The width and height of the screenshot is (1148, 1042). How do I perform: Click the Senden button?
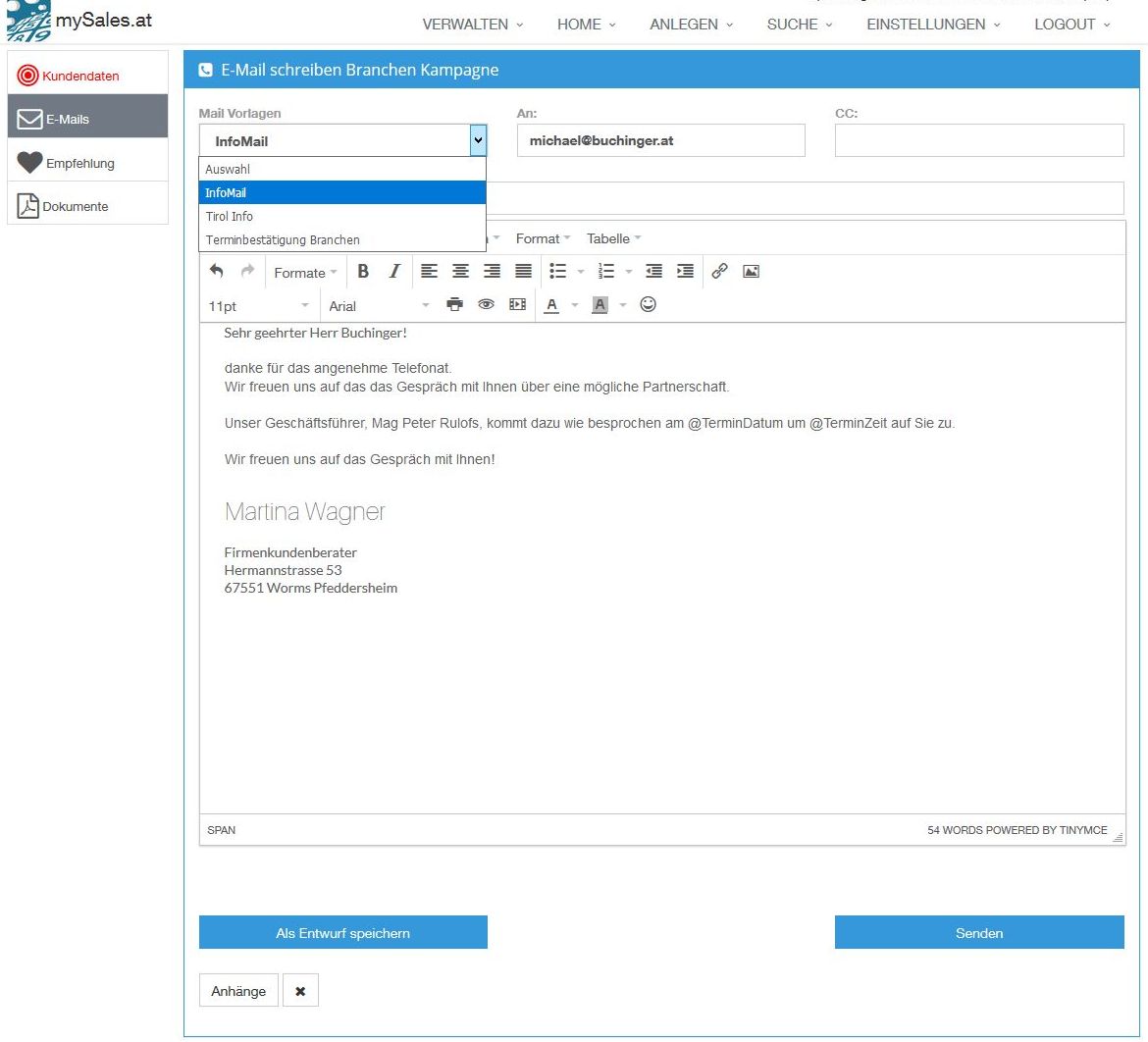[978, 933]
